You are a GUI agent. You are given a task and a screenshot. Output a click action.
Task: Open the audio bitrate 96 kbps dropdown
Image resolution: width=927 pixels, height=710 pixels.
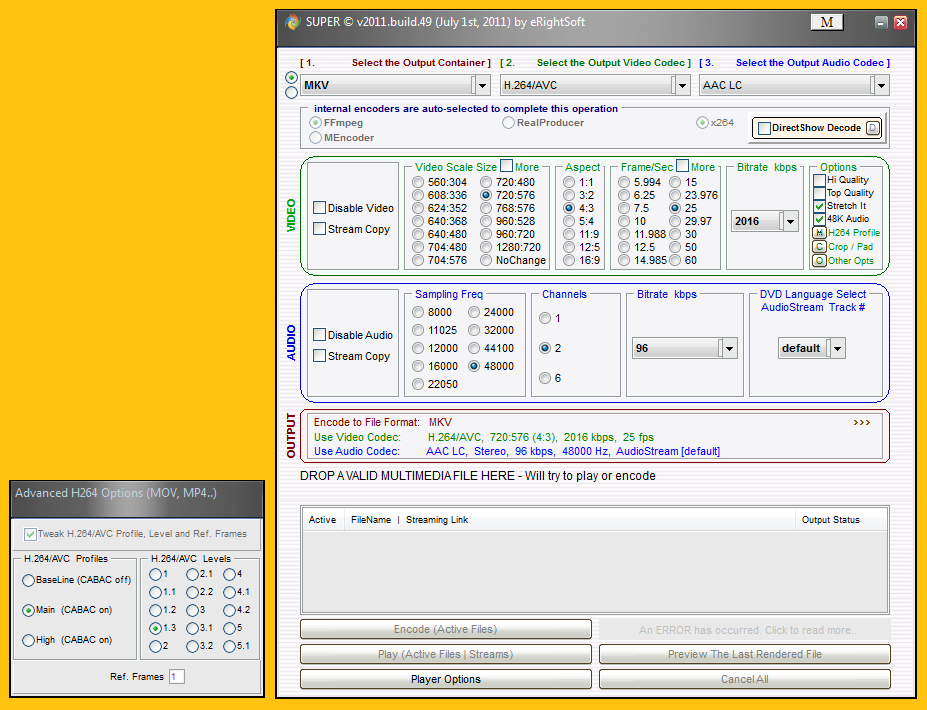728,348
